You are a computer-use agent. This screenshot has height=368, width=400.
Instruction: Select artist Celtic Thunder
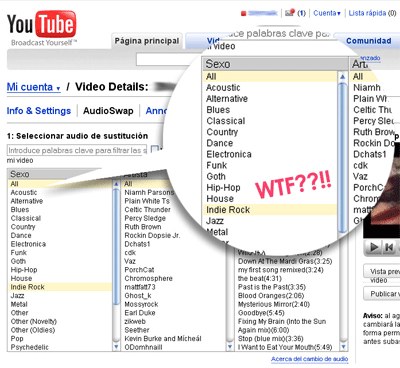click(147, 210)
